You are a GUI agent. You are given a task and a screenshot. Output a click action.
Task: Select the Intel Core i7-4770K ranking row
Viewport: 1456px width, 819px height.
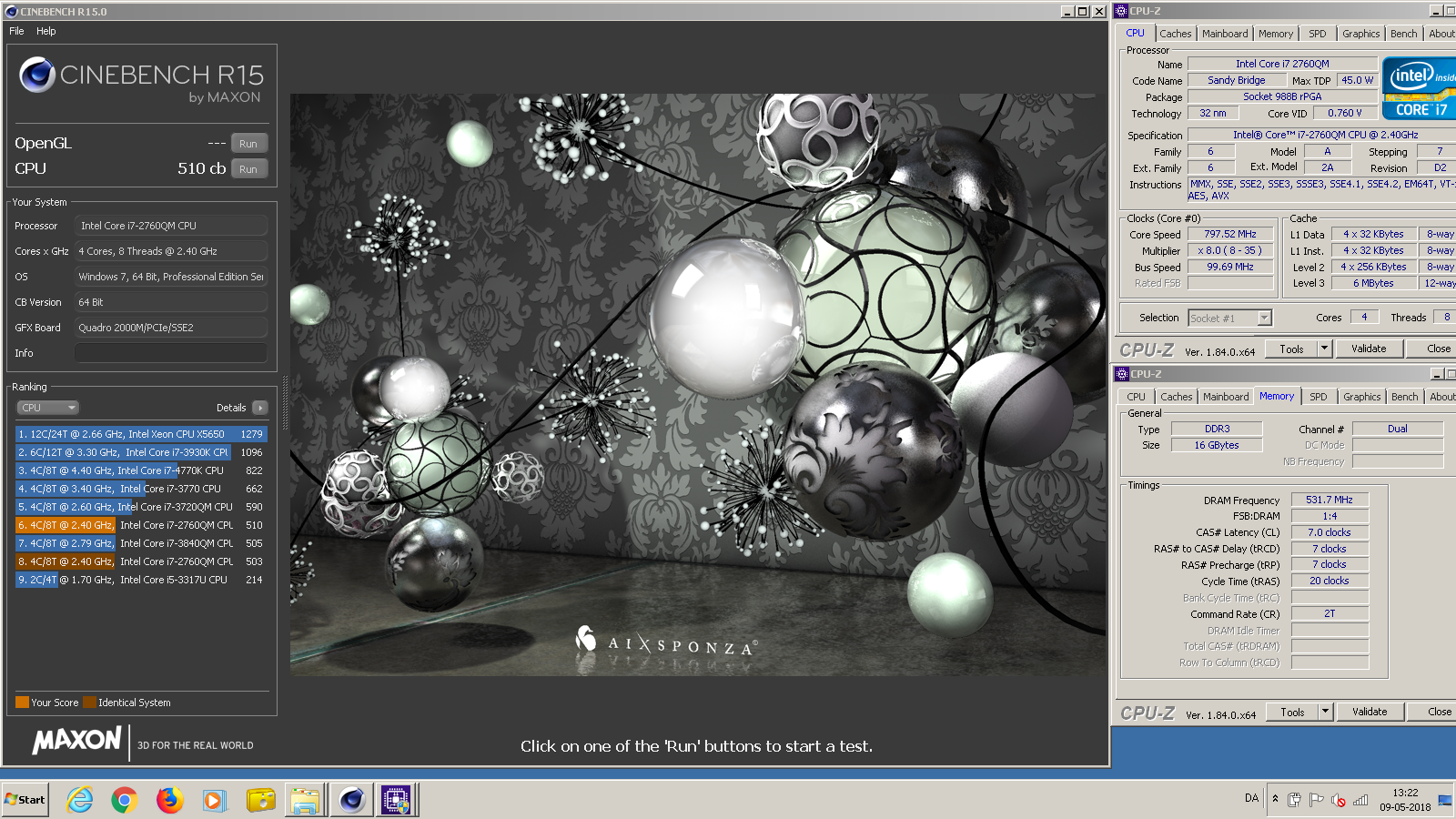141,470
